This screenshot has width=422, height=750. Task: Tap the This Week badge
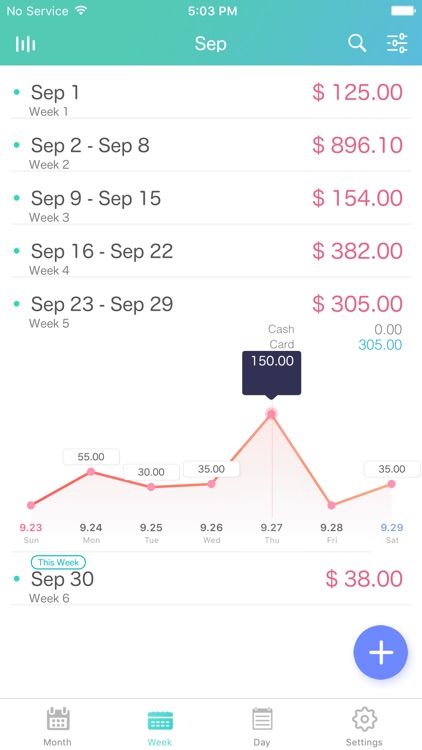click(x=58, y=562)
